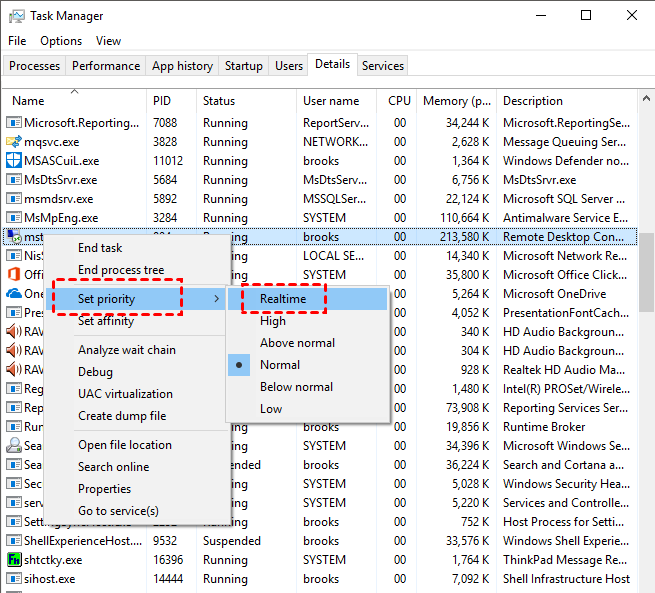Click the MSASCuiL.exe shield icon

[x=14, y=161]
